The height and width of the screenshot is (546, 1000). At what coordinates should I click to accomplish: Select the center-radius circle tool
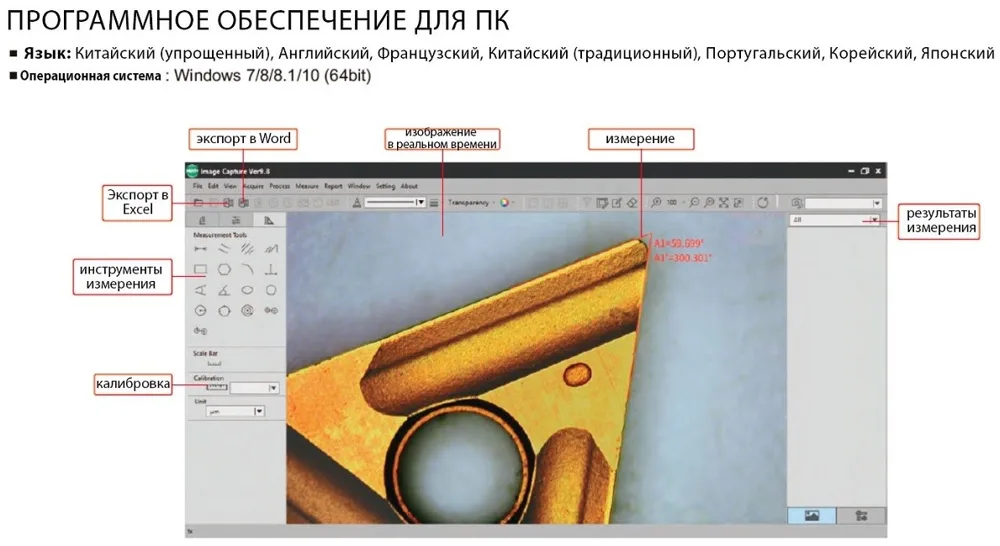200,311
